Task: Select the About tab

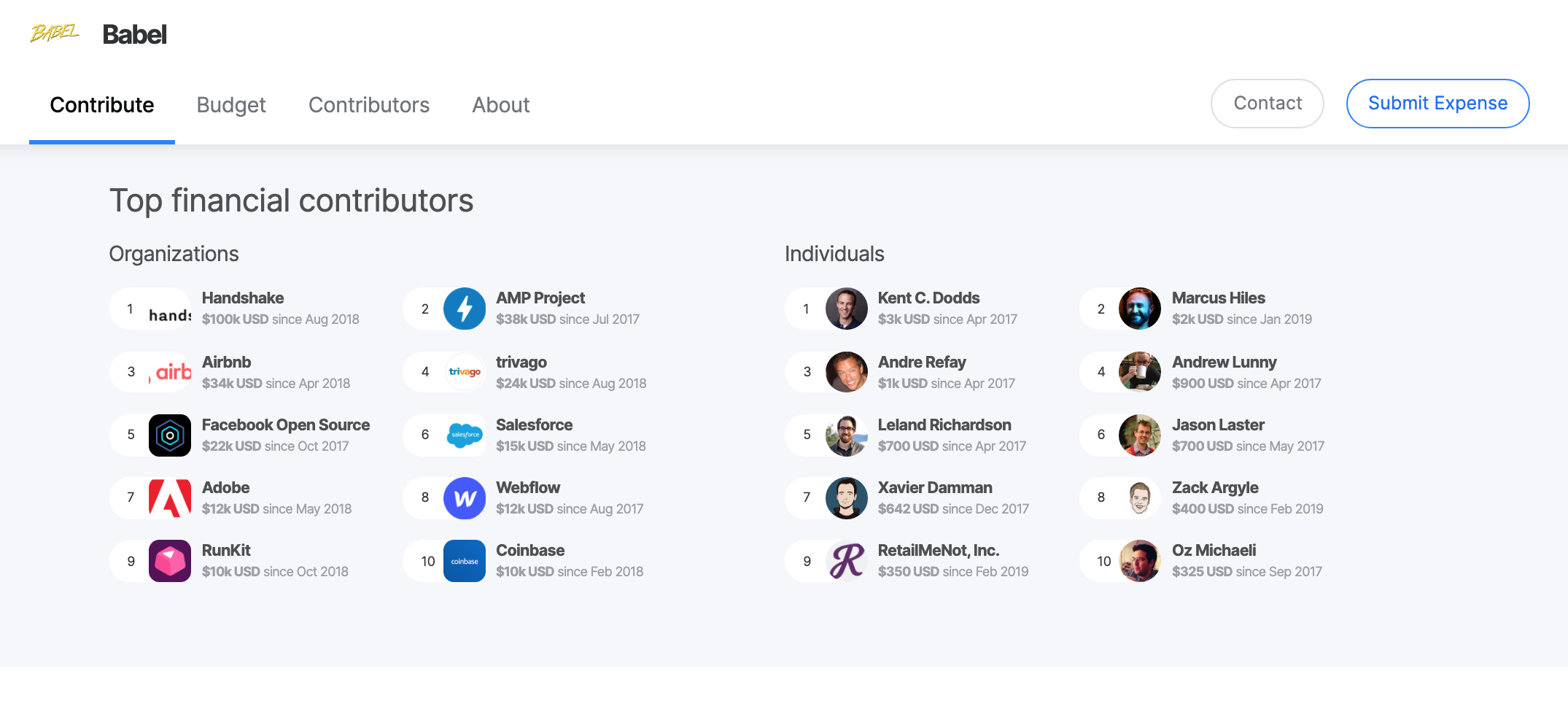Action: pyautogui.click(x=501, y=105)
